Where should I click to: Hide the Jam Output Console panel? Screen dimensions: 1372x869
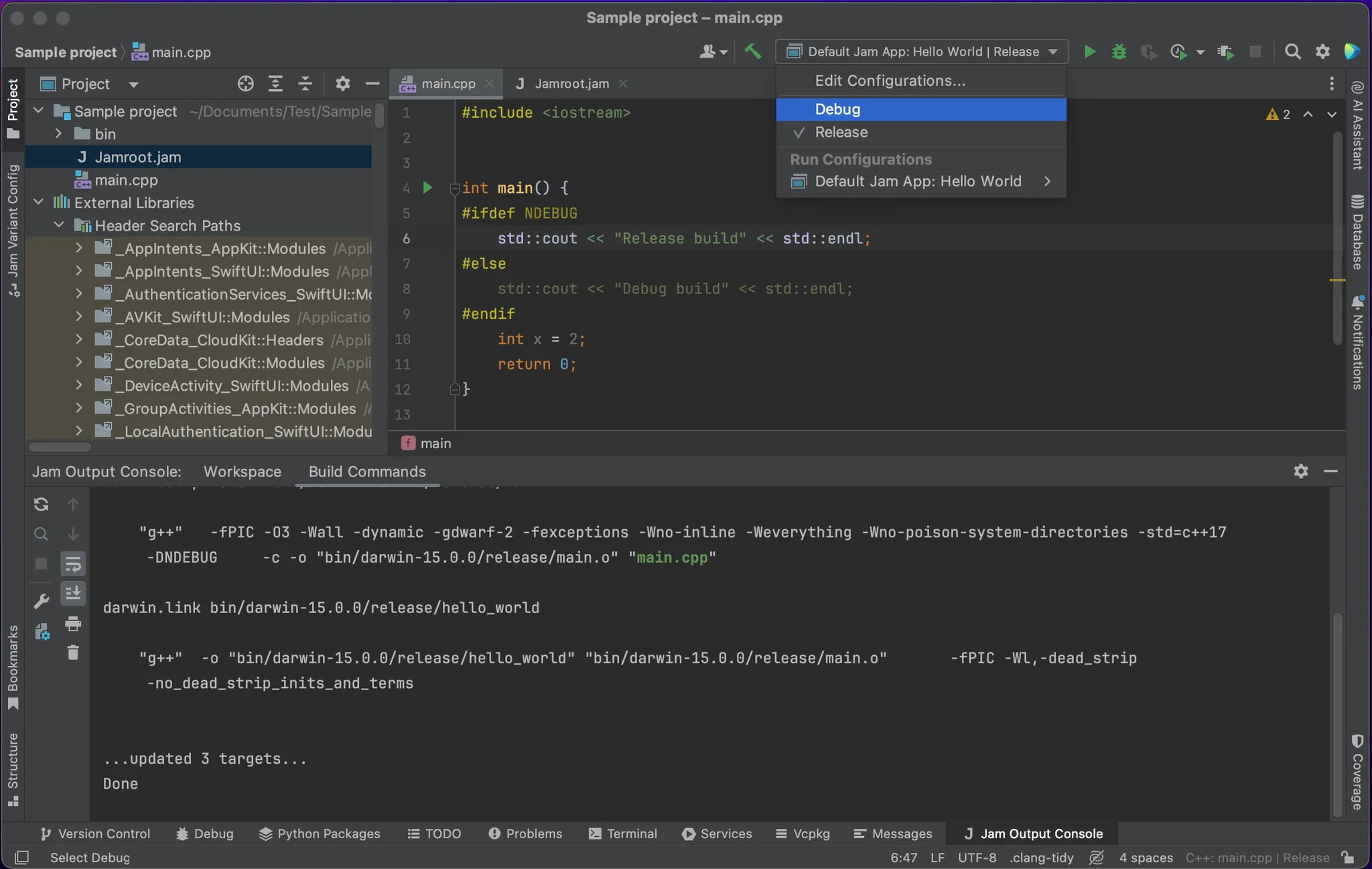[x=1330, y=471]
